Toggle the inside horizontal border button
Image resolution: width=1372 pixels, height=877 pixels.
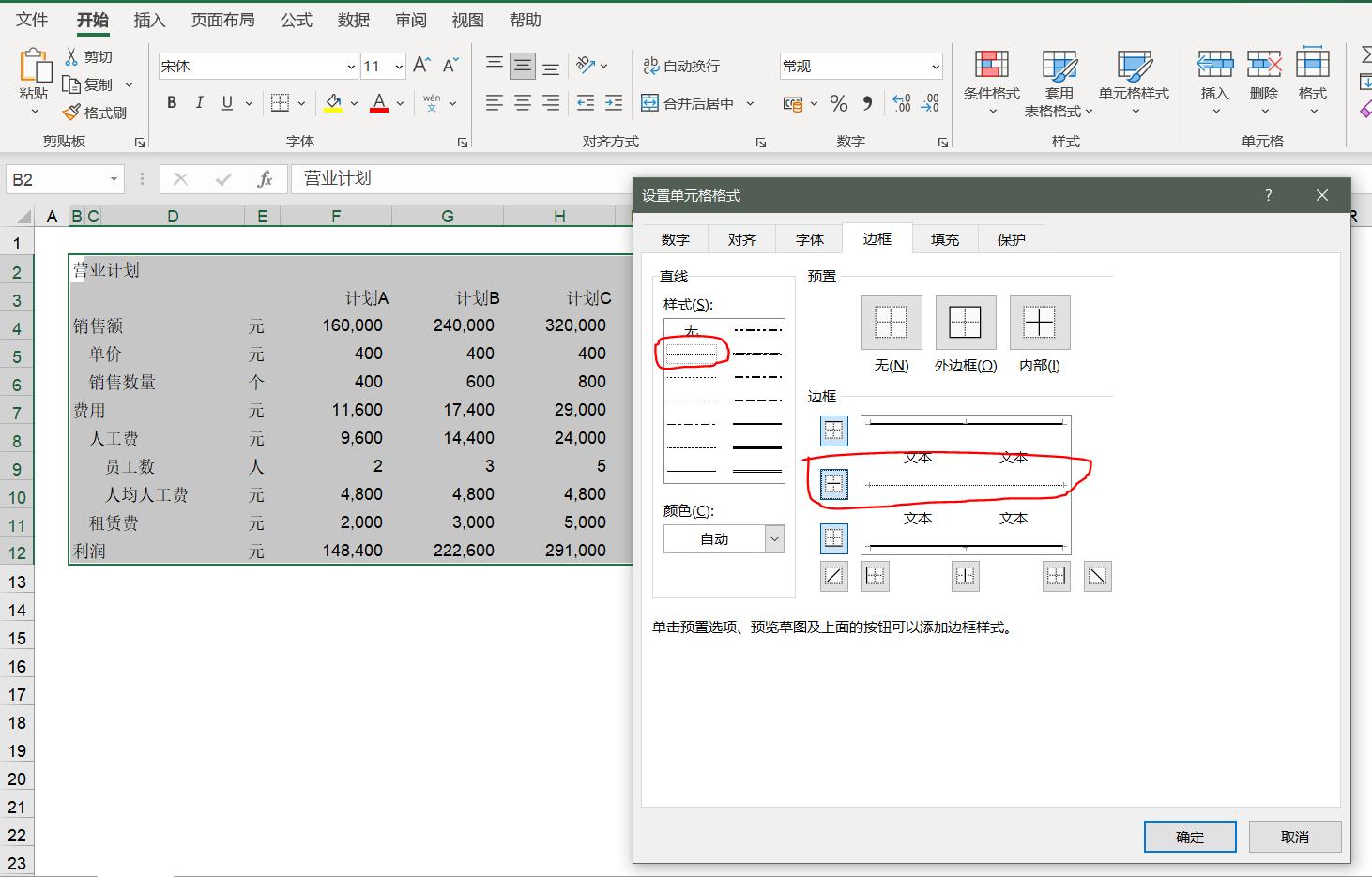833,485
